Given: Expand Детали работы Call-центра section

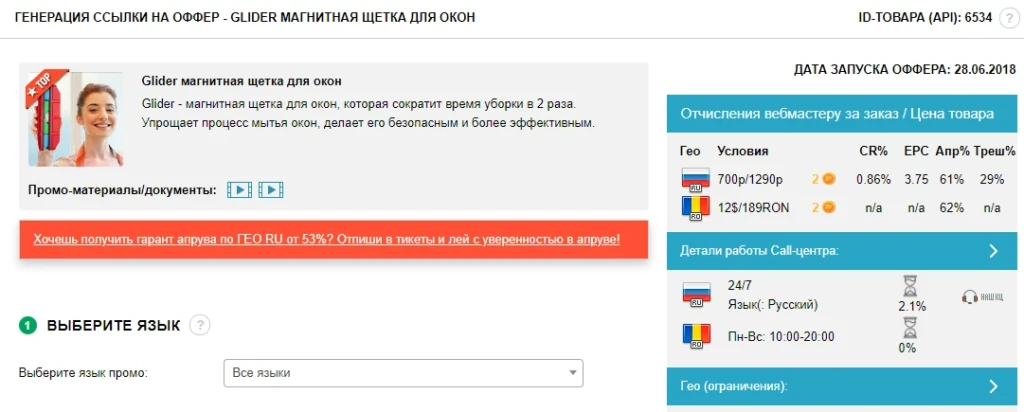Looking at the screenshot, I should point(842,251).
